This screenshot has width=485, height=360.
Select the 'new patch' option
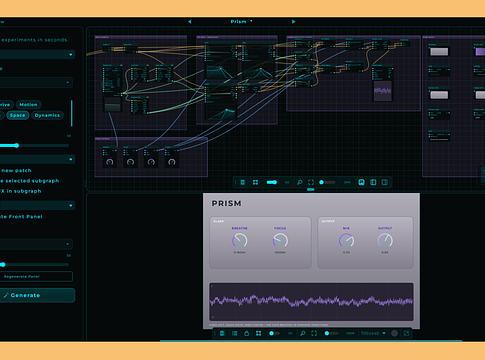(x=16, y=170)
